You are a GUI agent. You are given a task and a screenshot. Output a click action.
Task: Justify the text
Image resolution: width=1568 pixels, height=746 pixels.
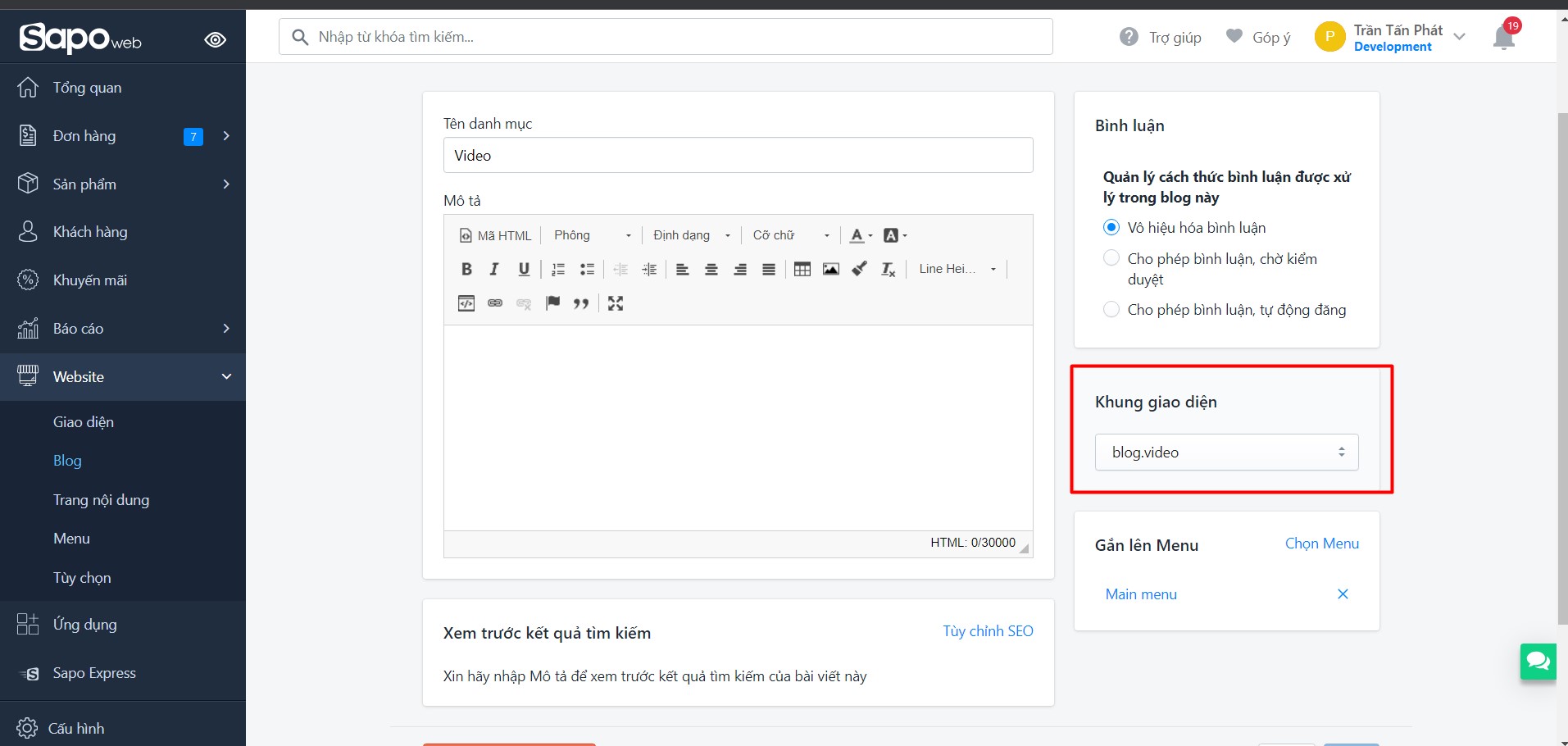pyautogui.click(x=769, y=269)
